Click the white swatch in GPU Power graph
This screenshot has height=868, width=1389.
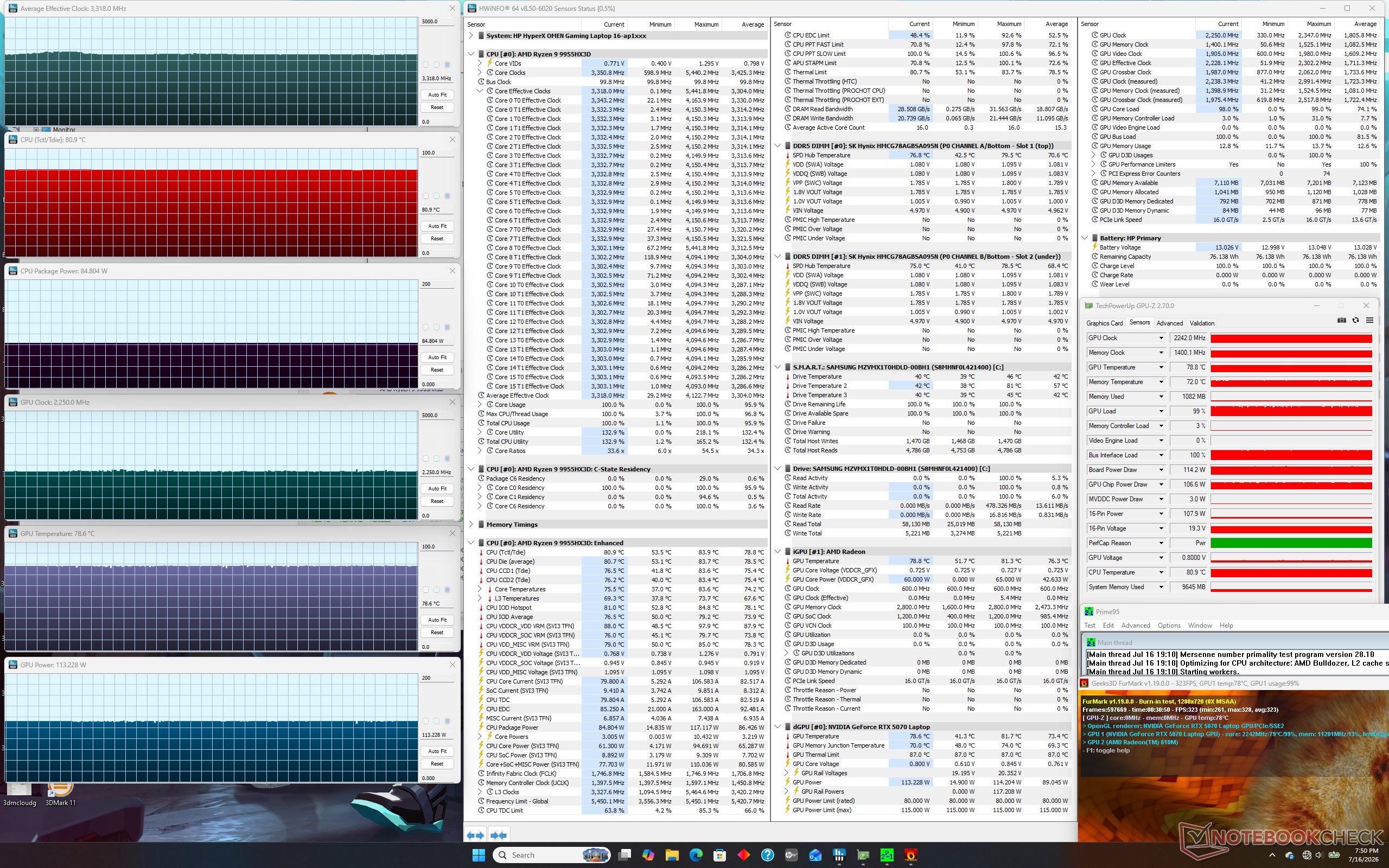point(425,721)
